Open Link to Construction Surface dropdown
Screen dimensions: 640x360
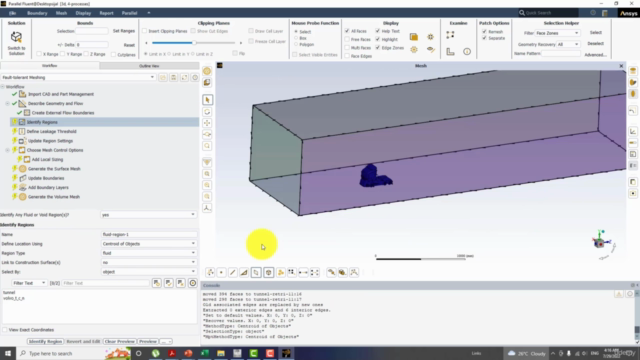click(149, 262)
